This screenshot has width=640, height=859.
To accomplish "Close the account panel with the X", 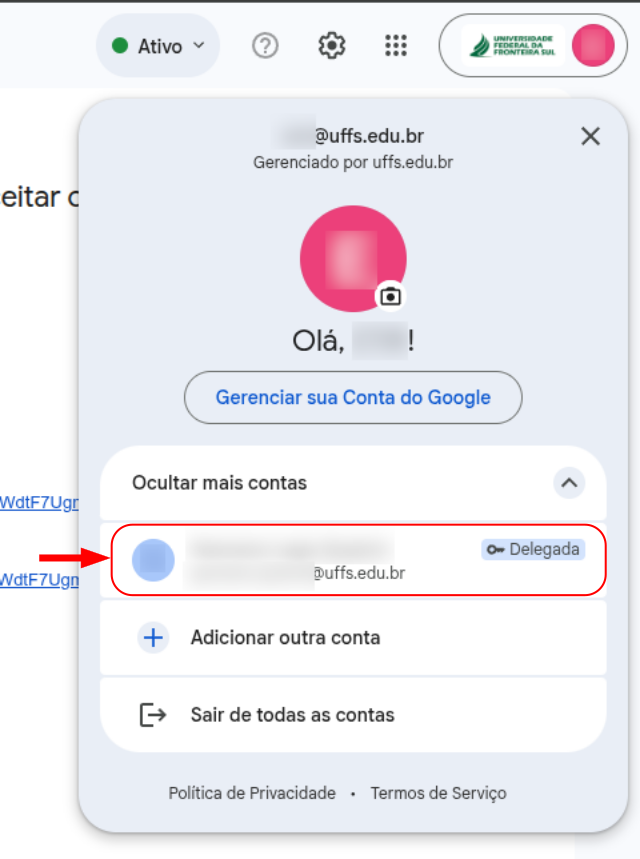I will coord(590,136).
